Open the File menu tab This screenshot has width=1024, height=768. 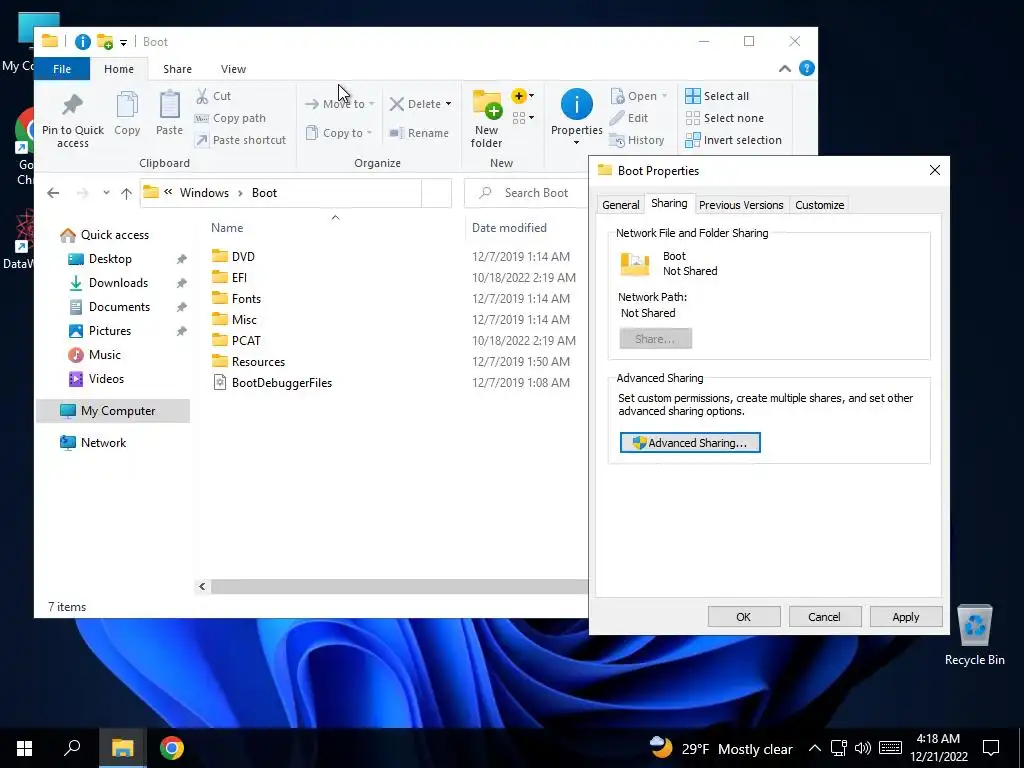62,69
